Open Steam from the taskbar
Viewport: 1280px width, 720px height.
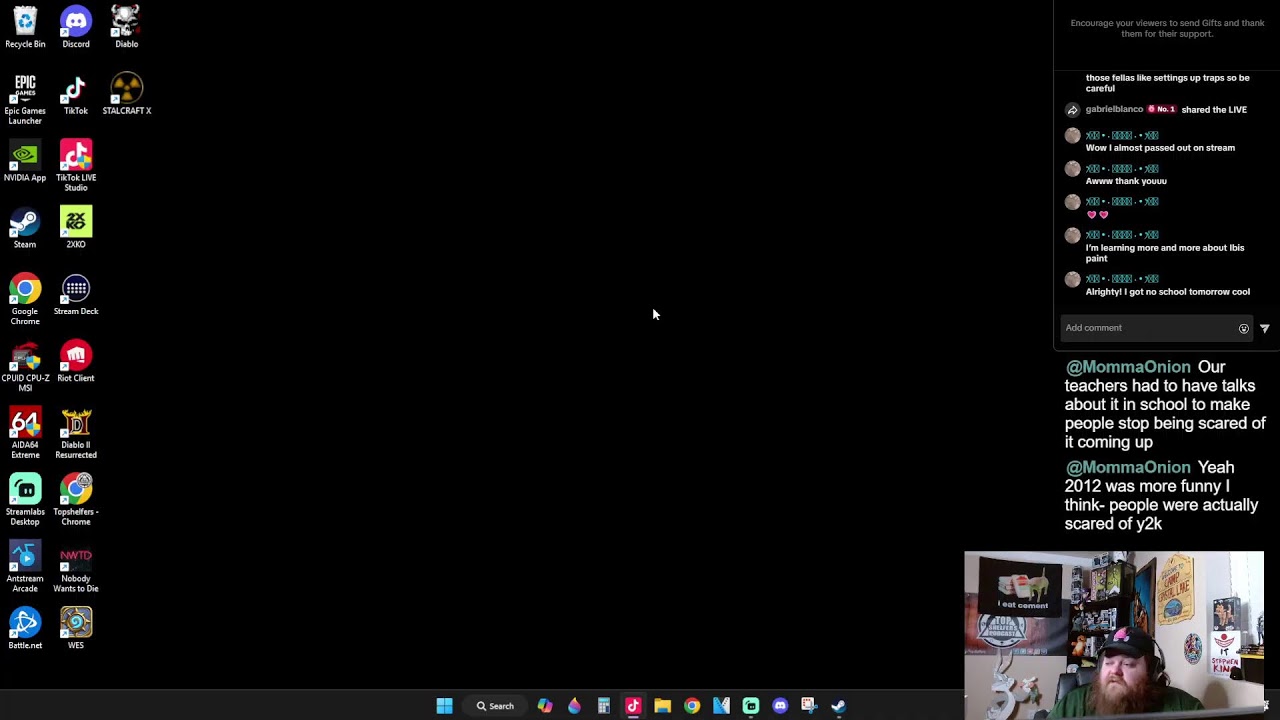click(x=839, y=706)
